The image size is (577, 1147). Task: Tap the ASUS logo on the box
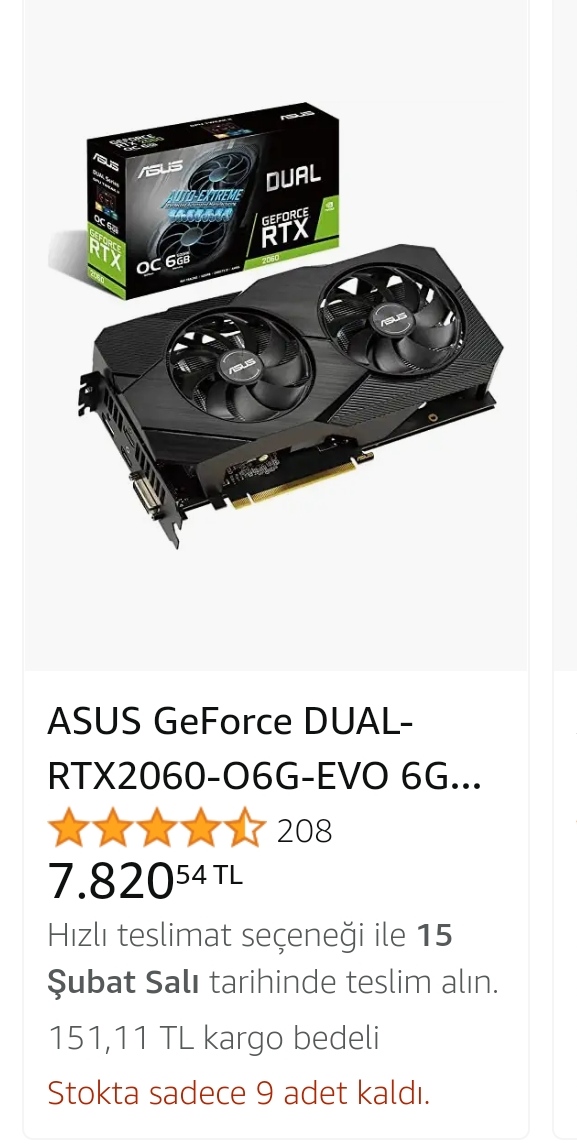point(159,168)
